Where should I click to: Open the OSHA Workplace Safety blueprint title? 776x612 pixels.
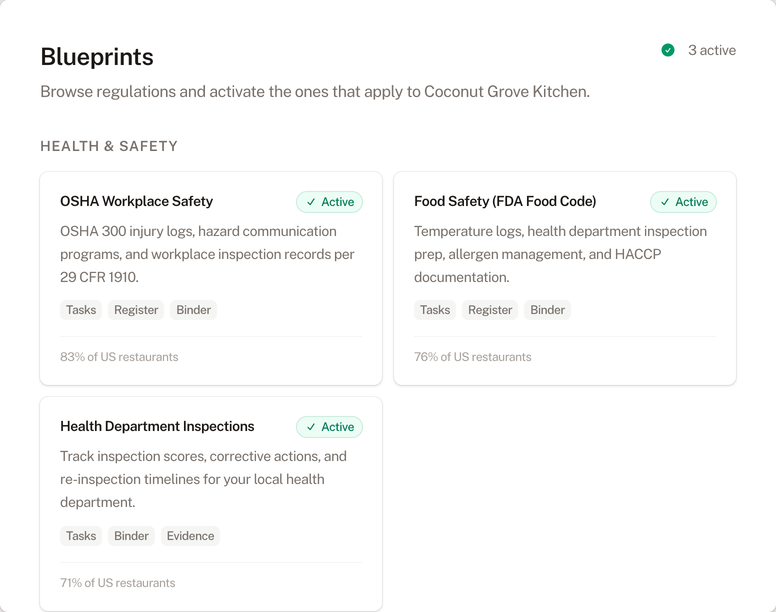[136, 201]
